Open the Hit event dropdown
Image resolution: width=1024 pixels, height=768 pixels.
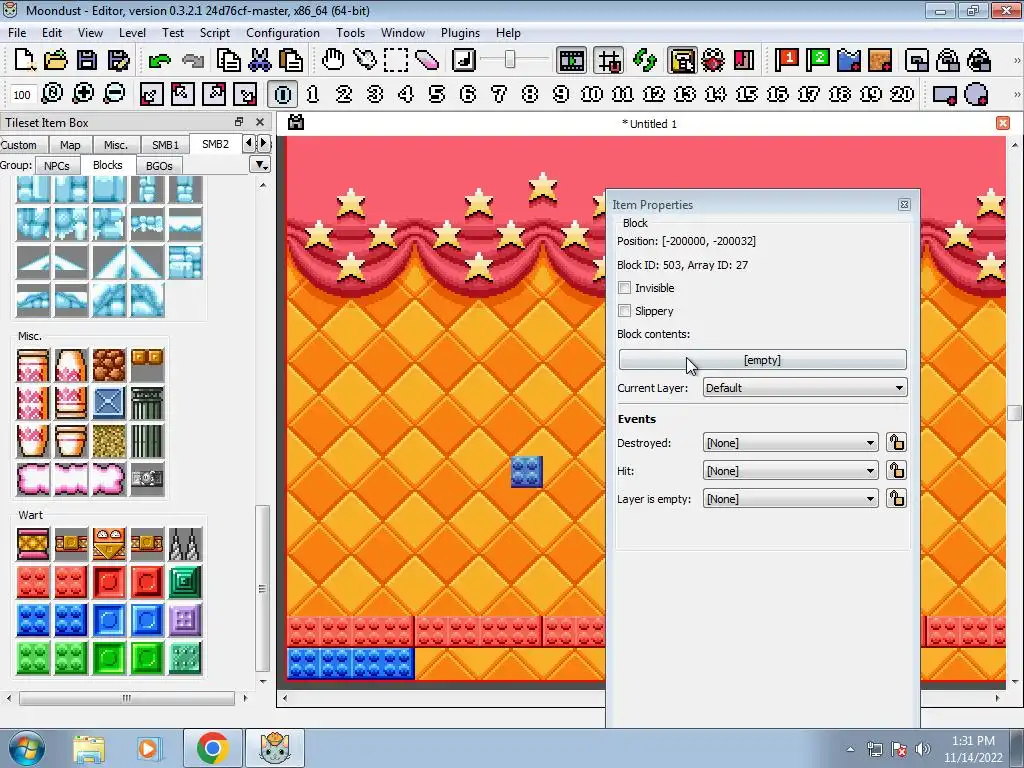coord(790,471)
